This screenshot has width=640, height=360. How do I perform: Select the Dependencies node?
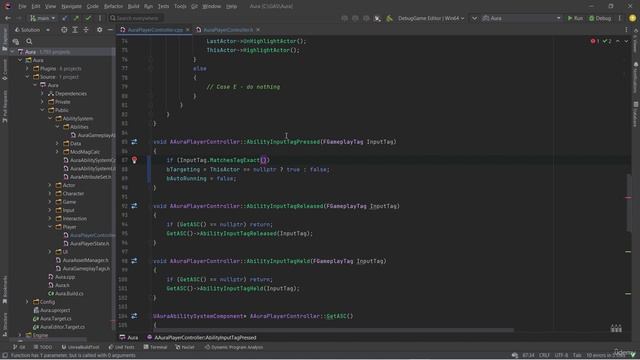tap(71, 93)
